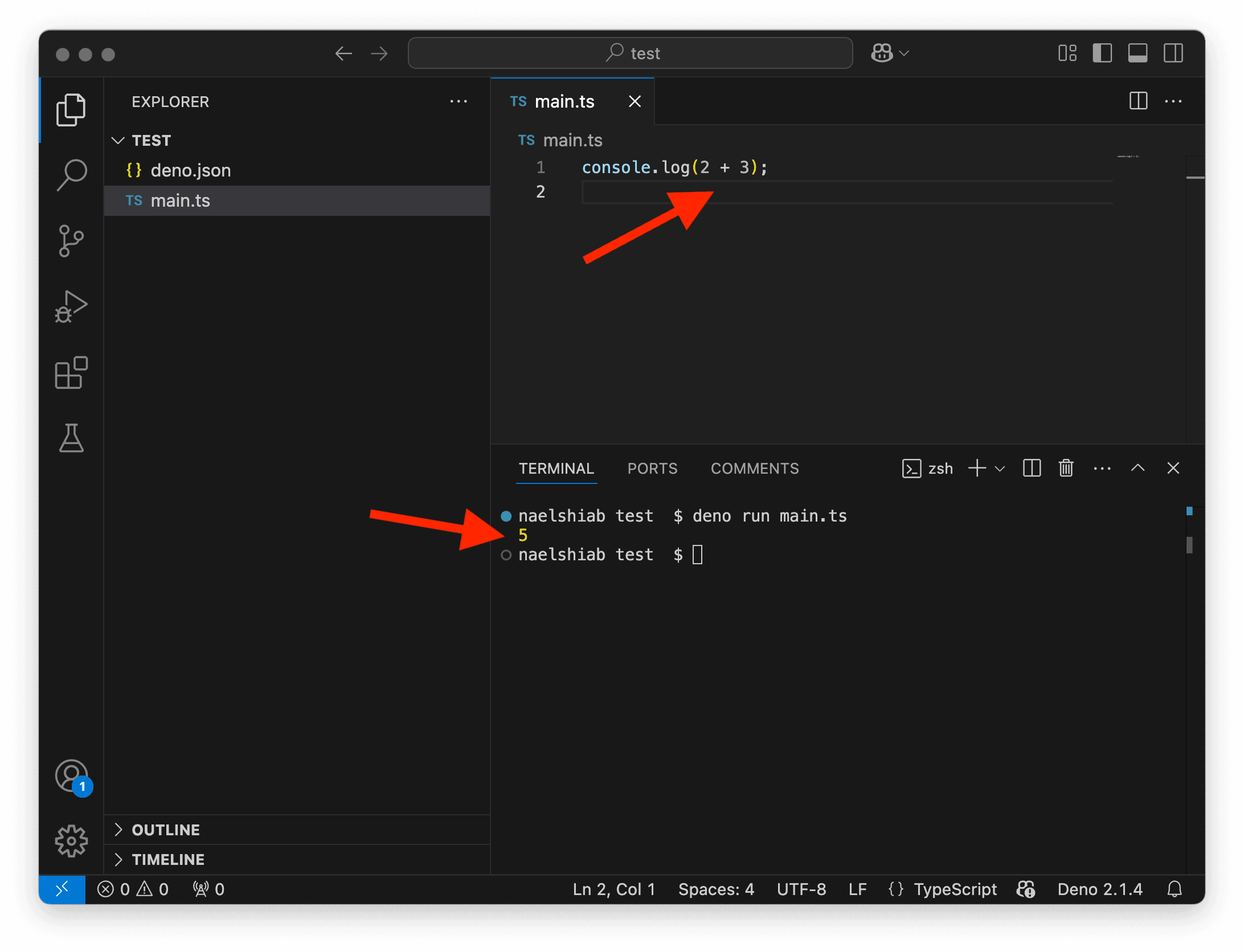
Task: Open the Explorer view in activity bar
Action: coord(71,109)
